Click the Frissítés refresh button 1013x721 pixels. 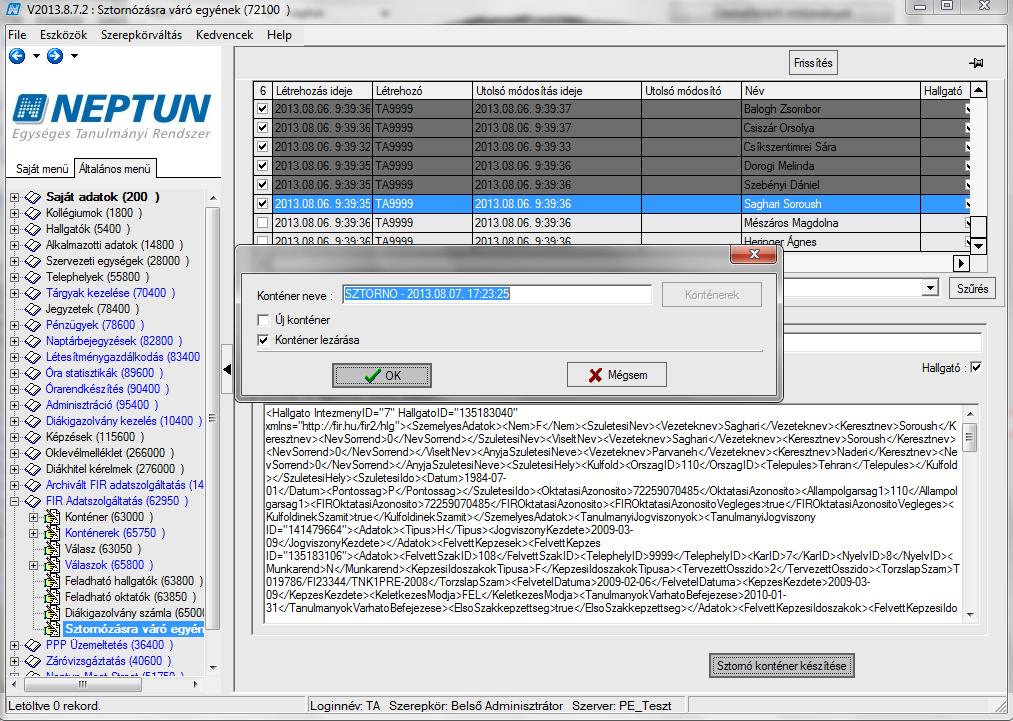[x=813, y=63]
